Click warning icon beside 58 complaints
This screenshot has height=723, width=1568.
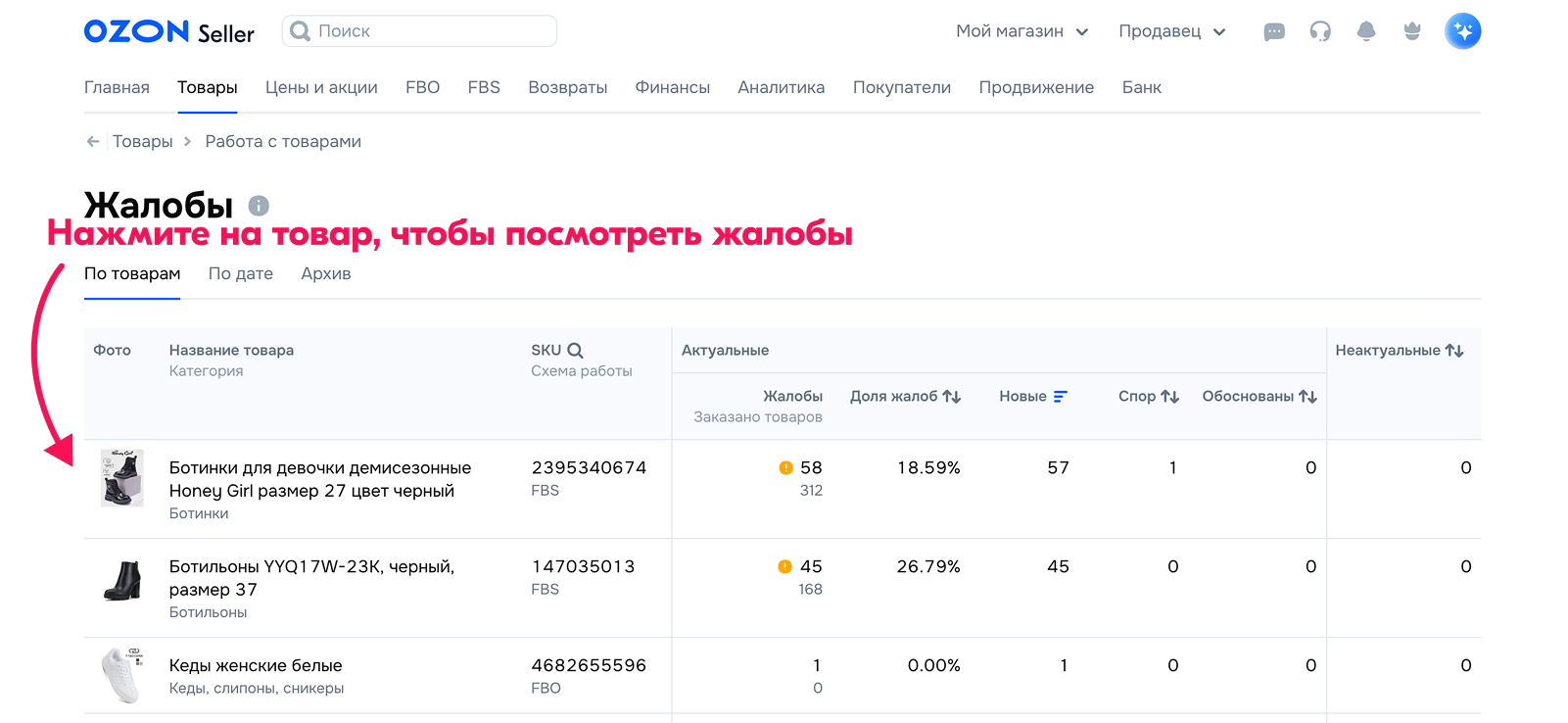click(x=785, y=468)
